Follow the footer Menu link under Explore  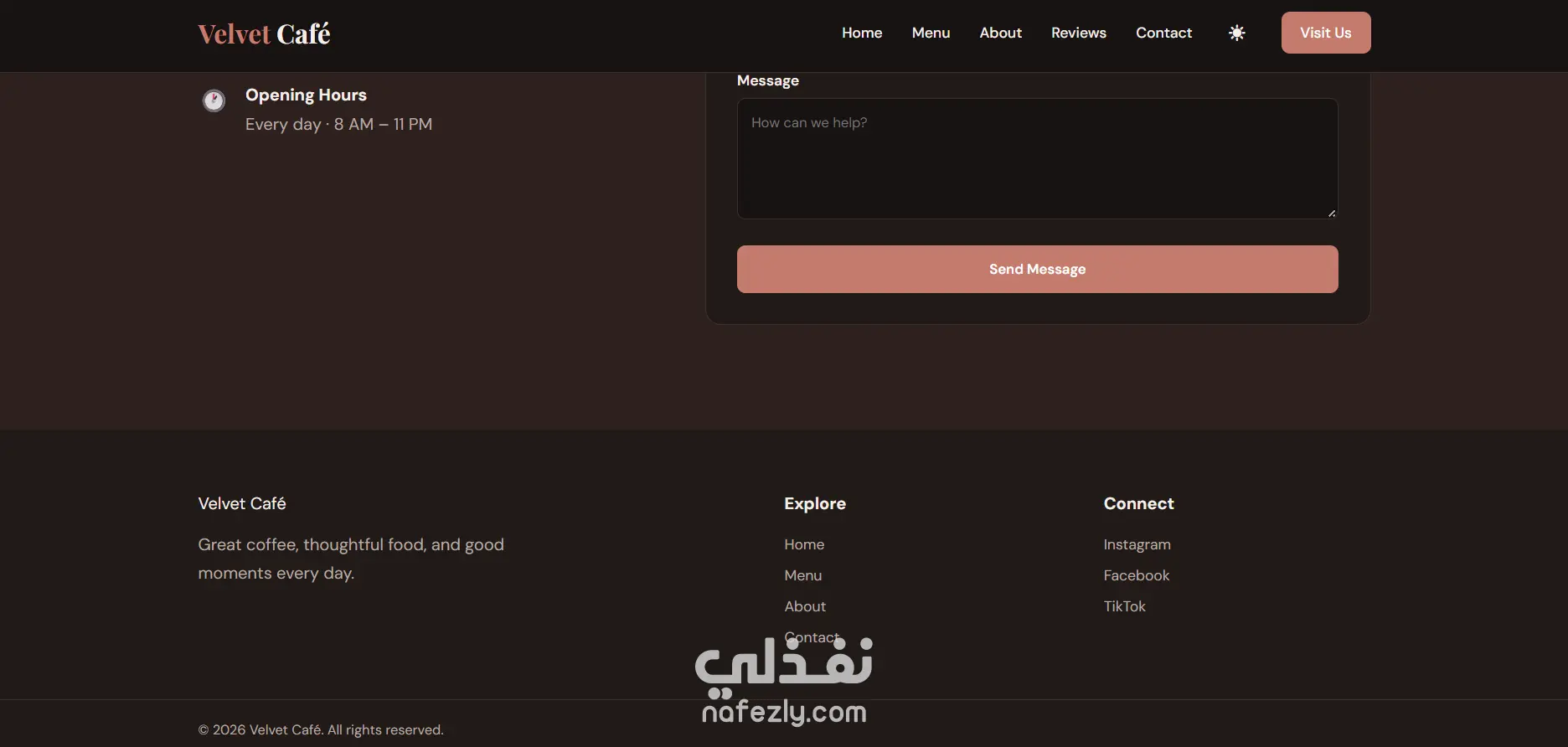click(x=803, y=575)
